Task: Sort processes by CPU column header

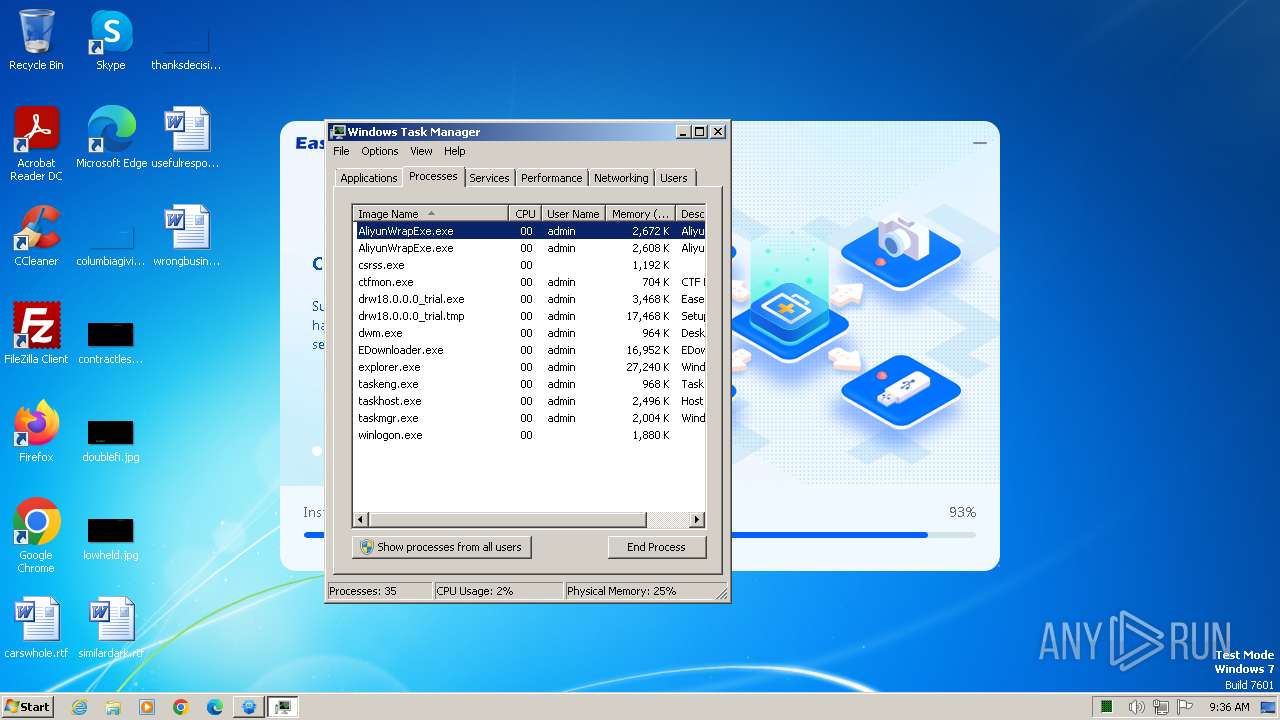Action: (525, 213)
